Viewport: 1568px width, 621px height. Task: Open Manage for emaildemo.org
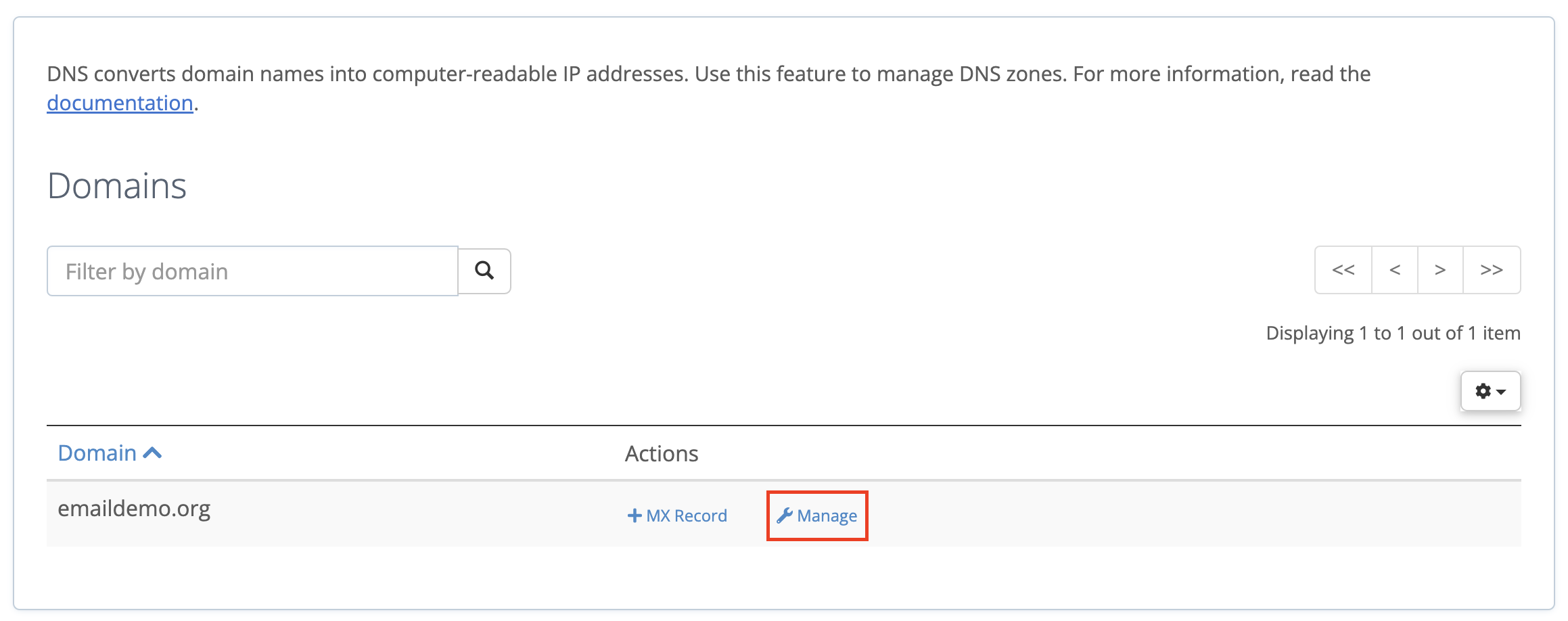coord(817,515)
